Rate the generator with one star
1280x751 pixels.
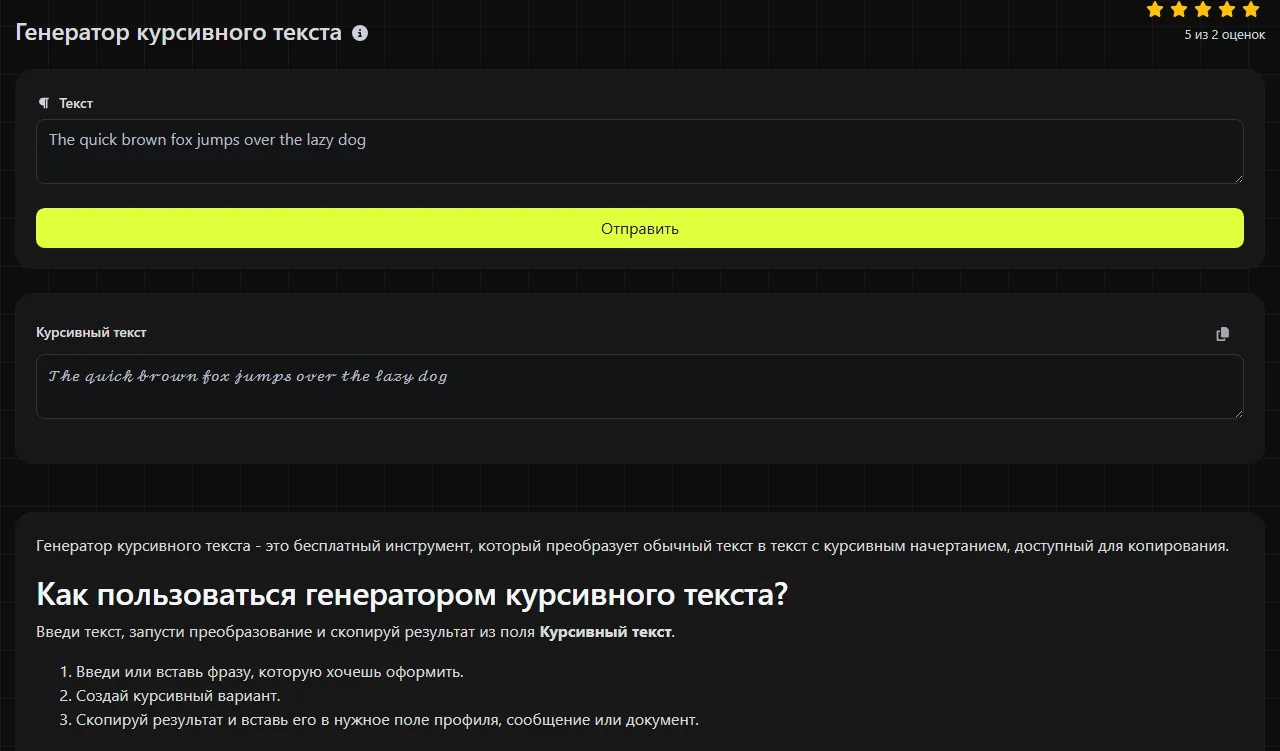(1155, 10)
